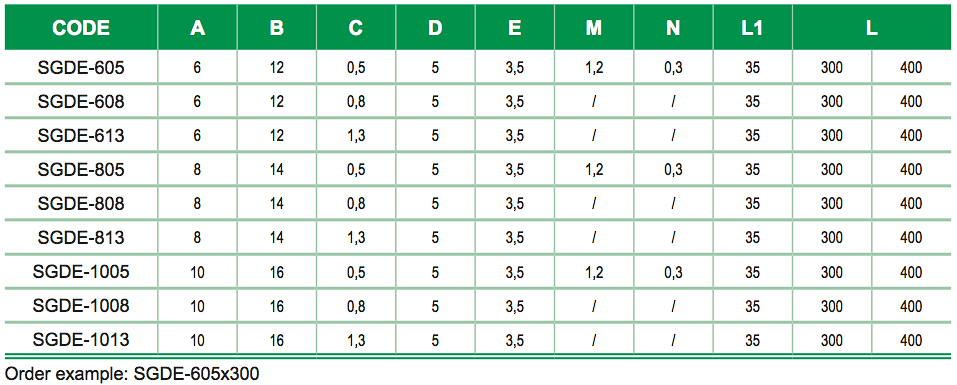
Task: Select the 1,3 value in SGDE-813 row
Action: (356, 237)
